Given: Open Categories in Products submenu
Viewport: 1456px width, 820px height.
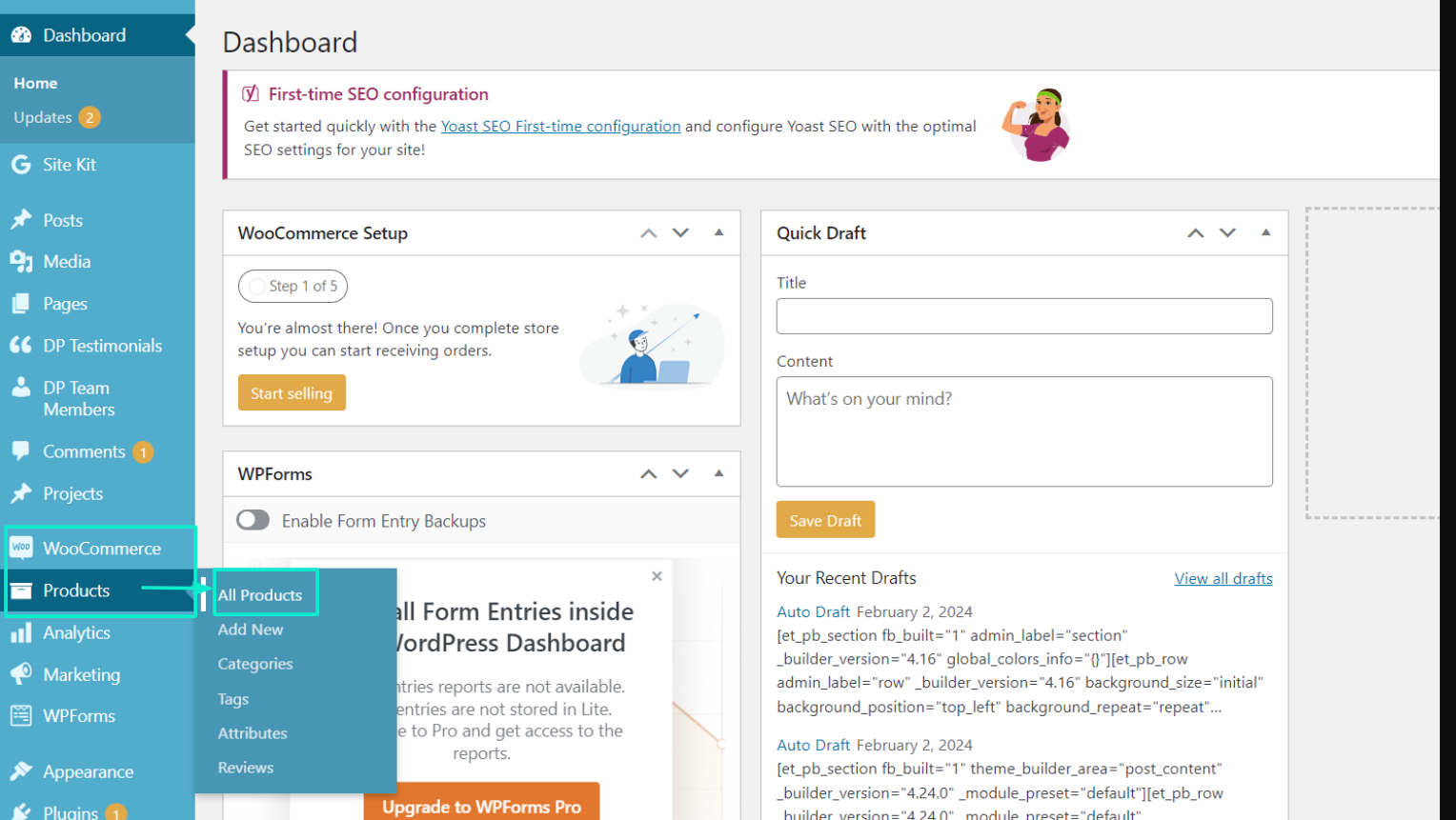Looking at the screenshot, I should pyautogui.click(x=255, y=664).
